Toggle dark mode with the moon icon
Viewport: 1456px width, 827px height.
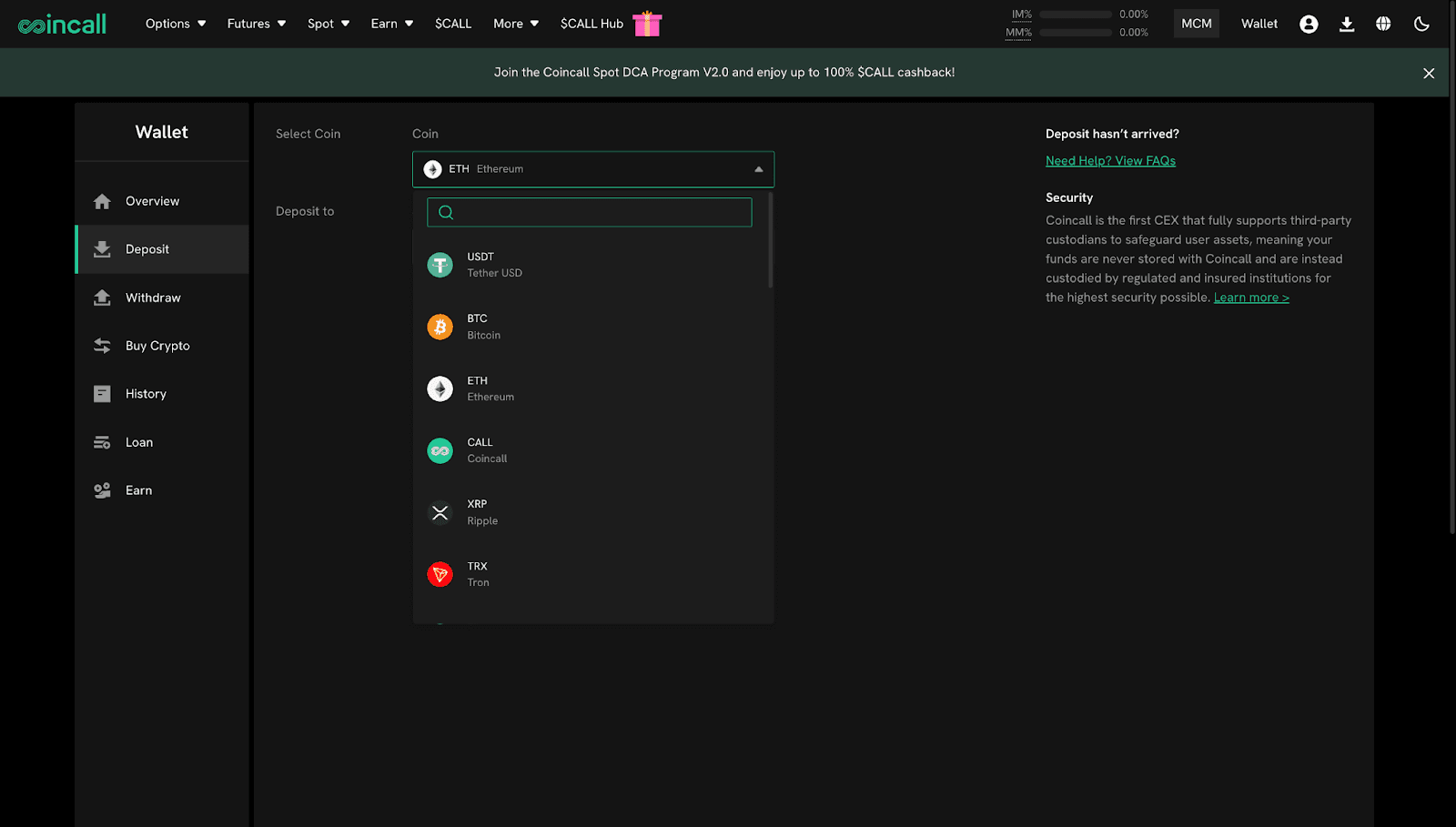point(1421,24)
